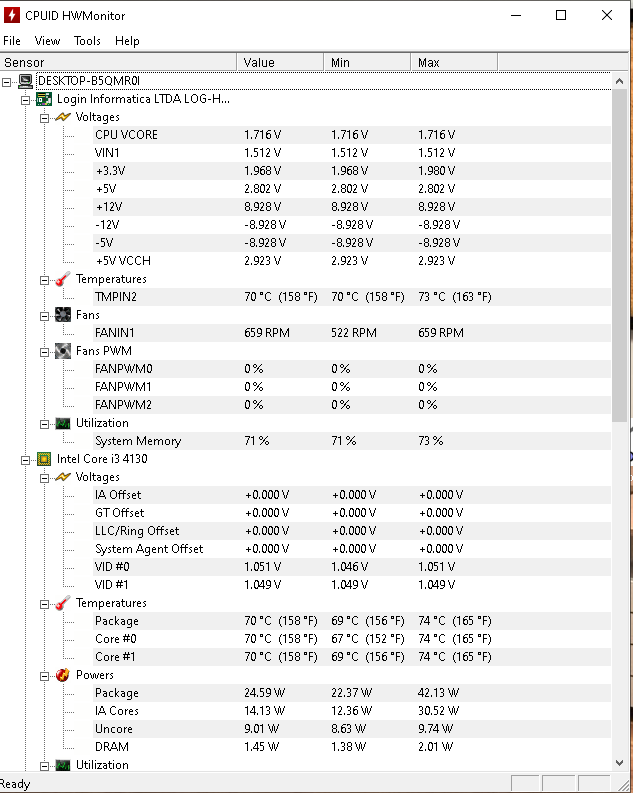Click the thermometer icon for motherboard Temperatures
Viewport: 633px width, 793px height.
tap(63, 279)
